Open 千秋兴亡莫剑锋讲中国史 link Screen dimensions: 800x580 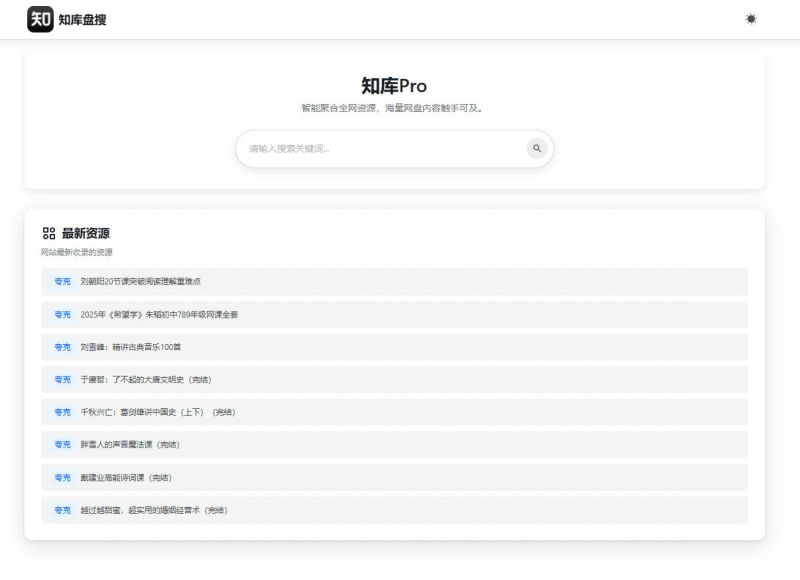coord(158,413)
